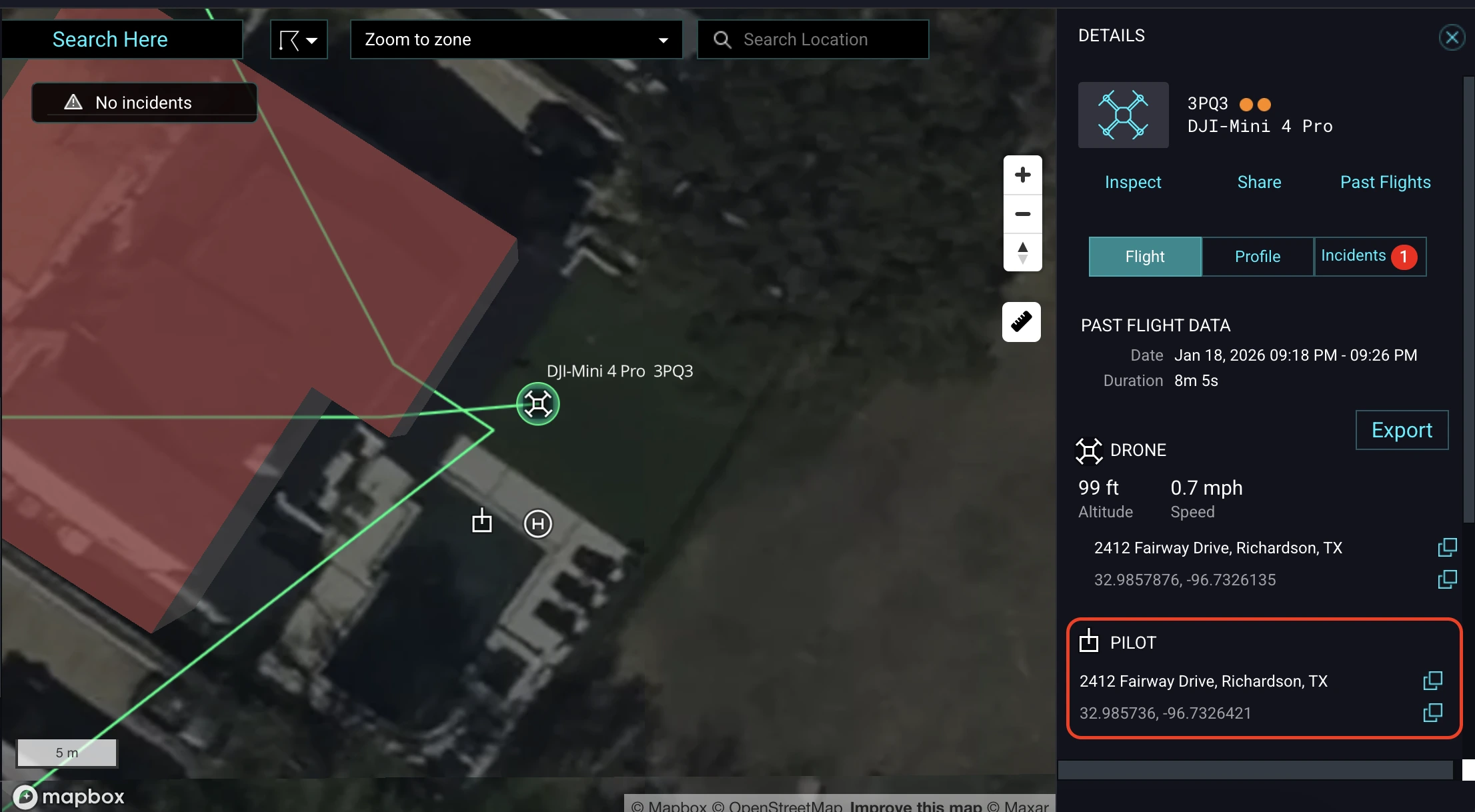Activate the ruler measurement tool
The image size is (1475, 812).
[1021, 322]
